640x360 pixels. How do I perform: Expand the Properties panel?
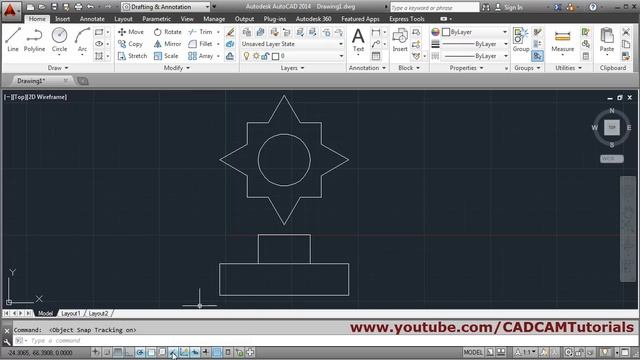tap(466, 68)
